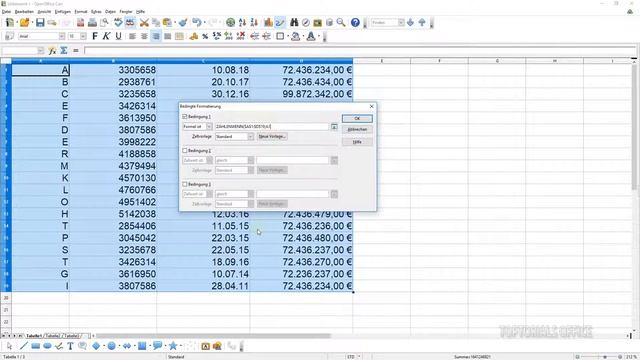
Task: Click cell containing 3305658
Action: coord(113,70)
